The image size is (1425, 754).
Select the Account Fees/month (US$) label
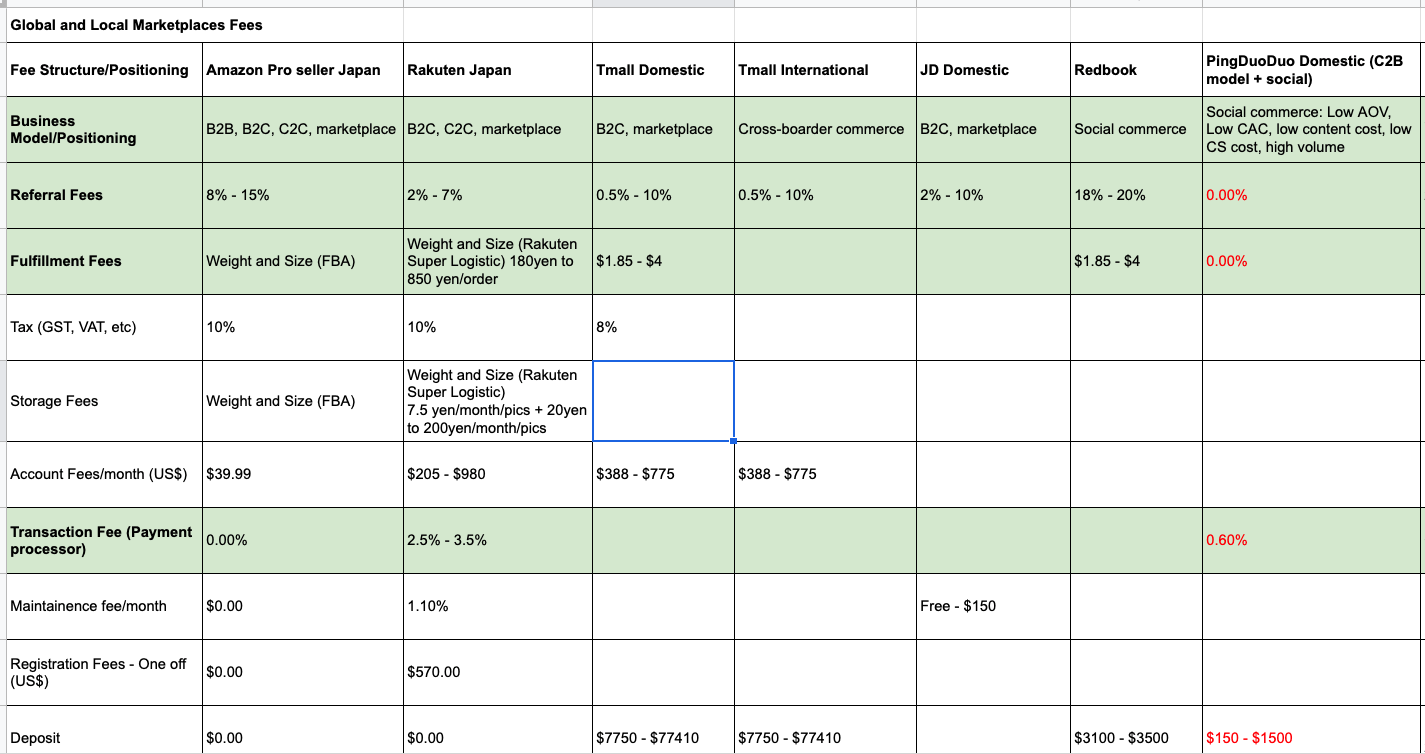pos(104,474)
